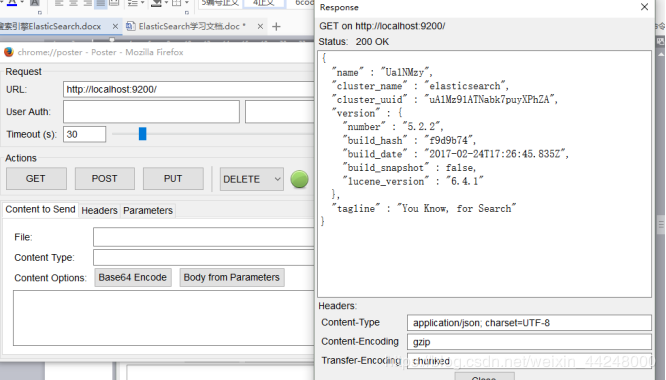Screen dimensions: 666x380
Task: Click the File path input field
Action: click(204, 237)
